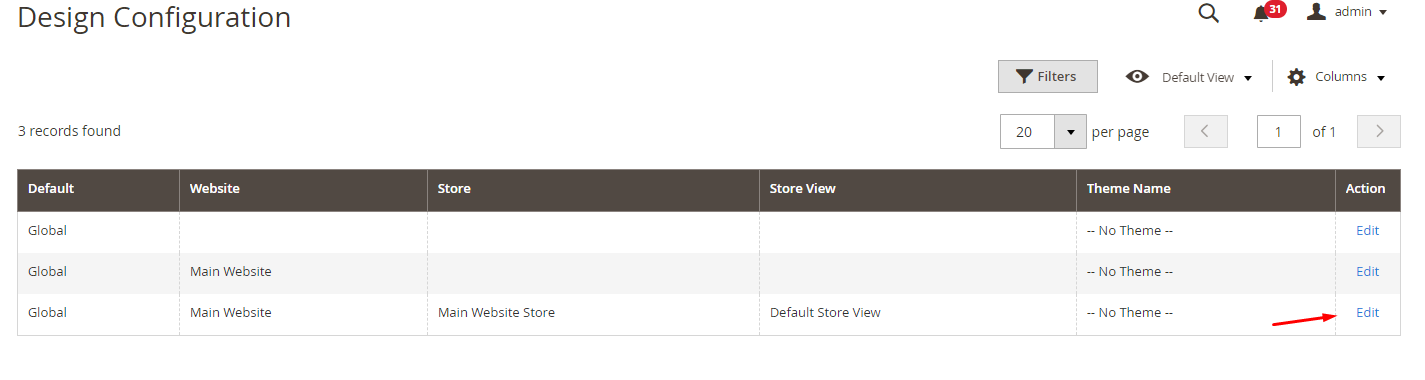Edit the Global default row
The image size is (1425, 380).
[1367, 231]
